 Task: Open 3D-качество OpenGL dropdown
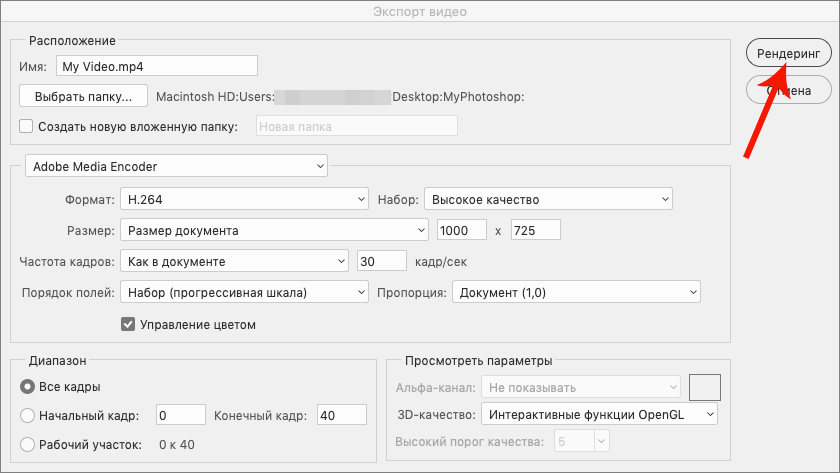(x=599, y=413)
